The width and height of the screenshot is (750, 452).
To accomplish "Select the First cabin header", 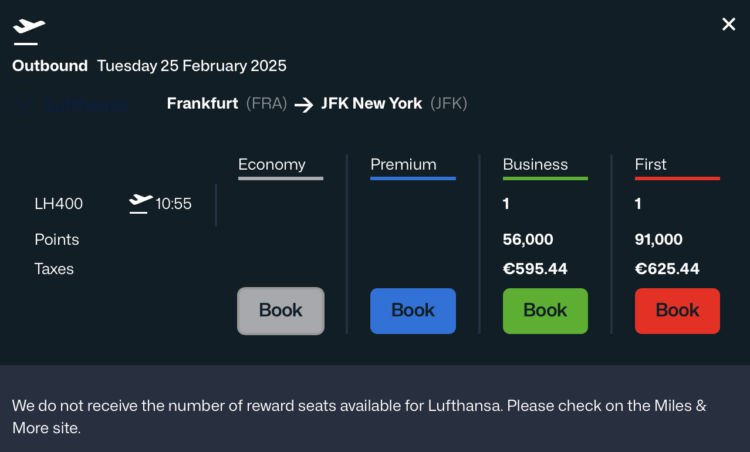I will coord(651,165).
